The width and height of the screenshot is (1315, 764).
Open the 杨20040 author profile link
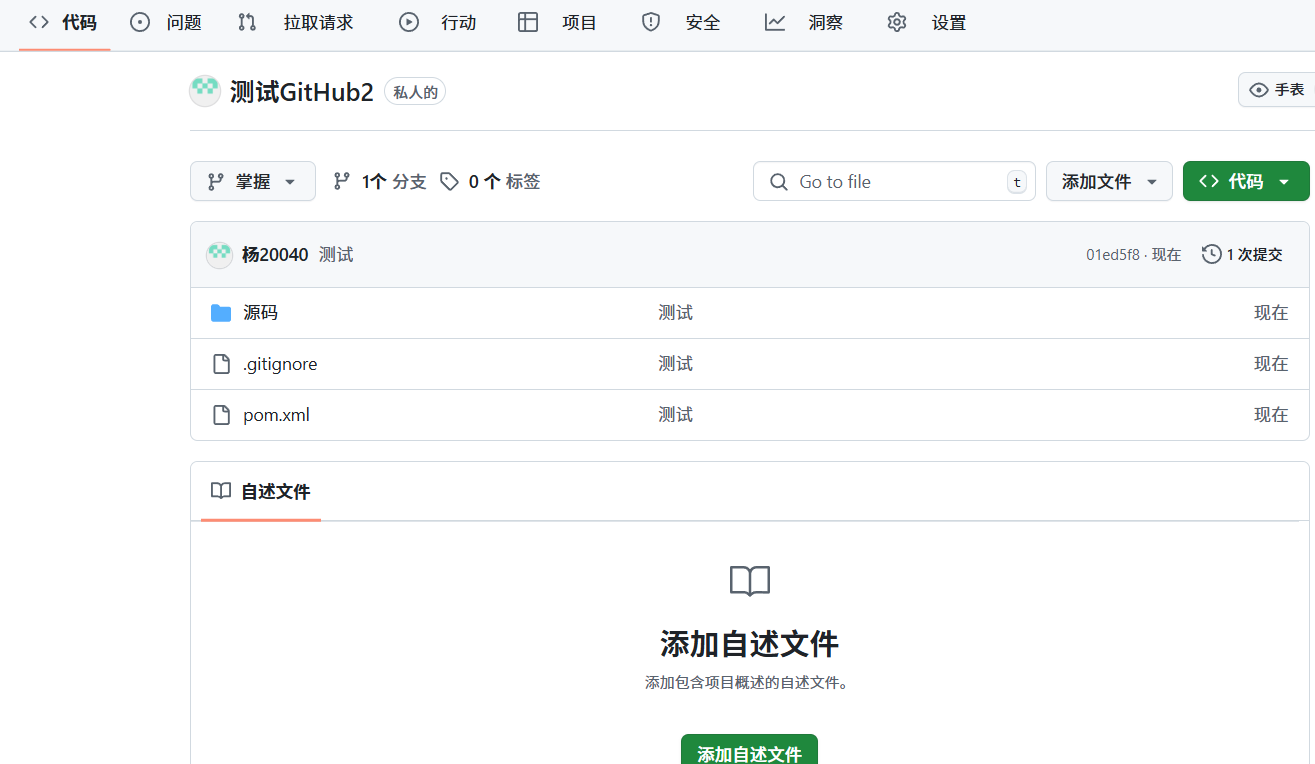pyautogui.click(x=275, y=255)
